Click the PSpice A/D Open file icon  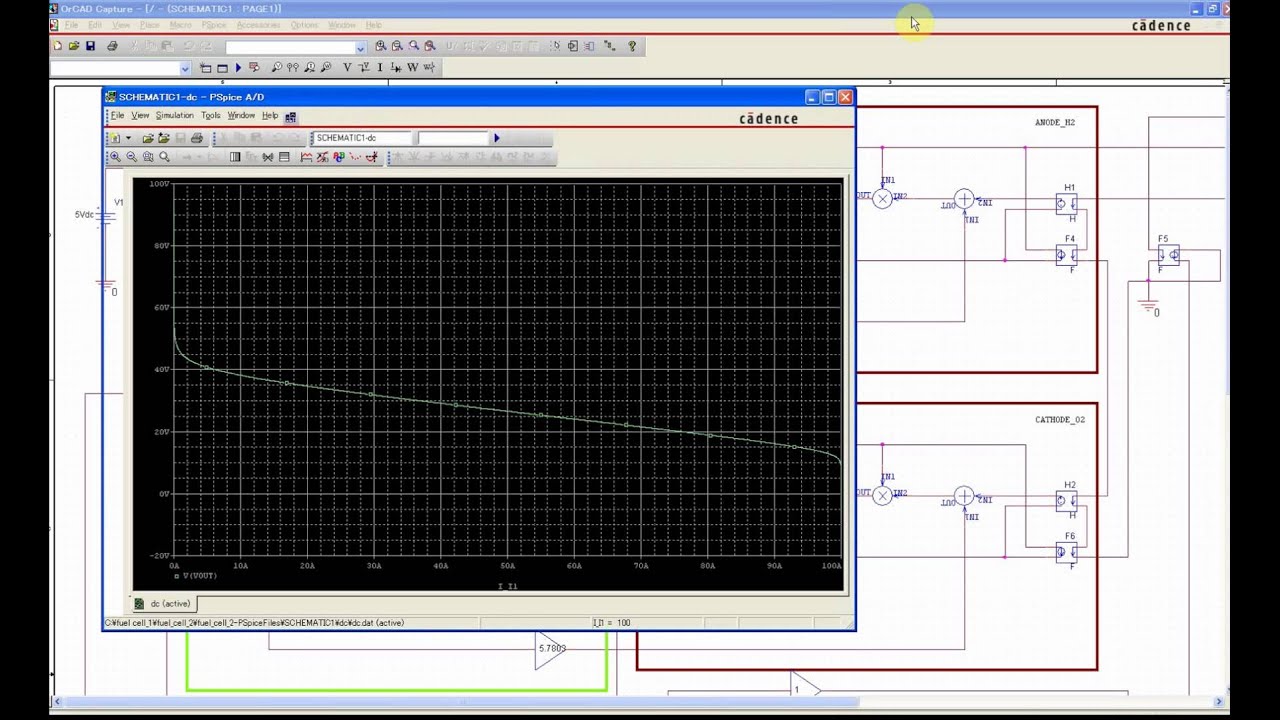pos(148,138)
